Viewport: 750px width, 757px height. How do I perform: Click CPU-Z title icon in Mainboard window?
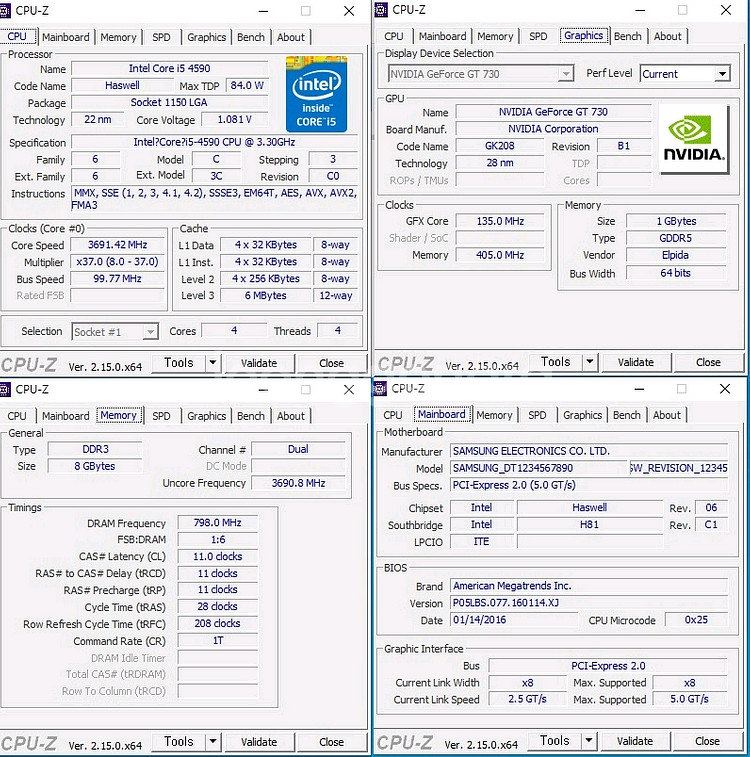(x=380, y=388)
